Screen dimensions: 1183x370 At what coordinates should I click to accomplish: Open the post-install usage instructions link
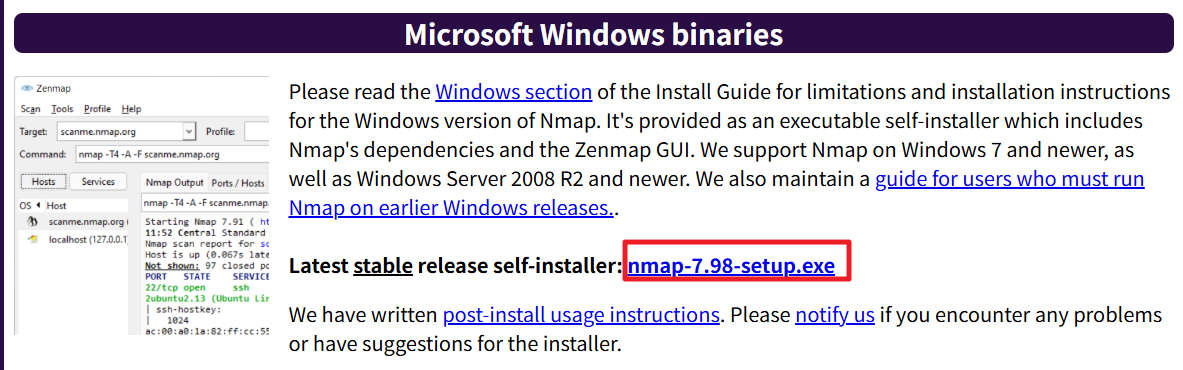point(581,314)
